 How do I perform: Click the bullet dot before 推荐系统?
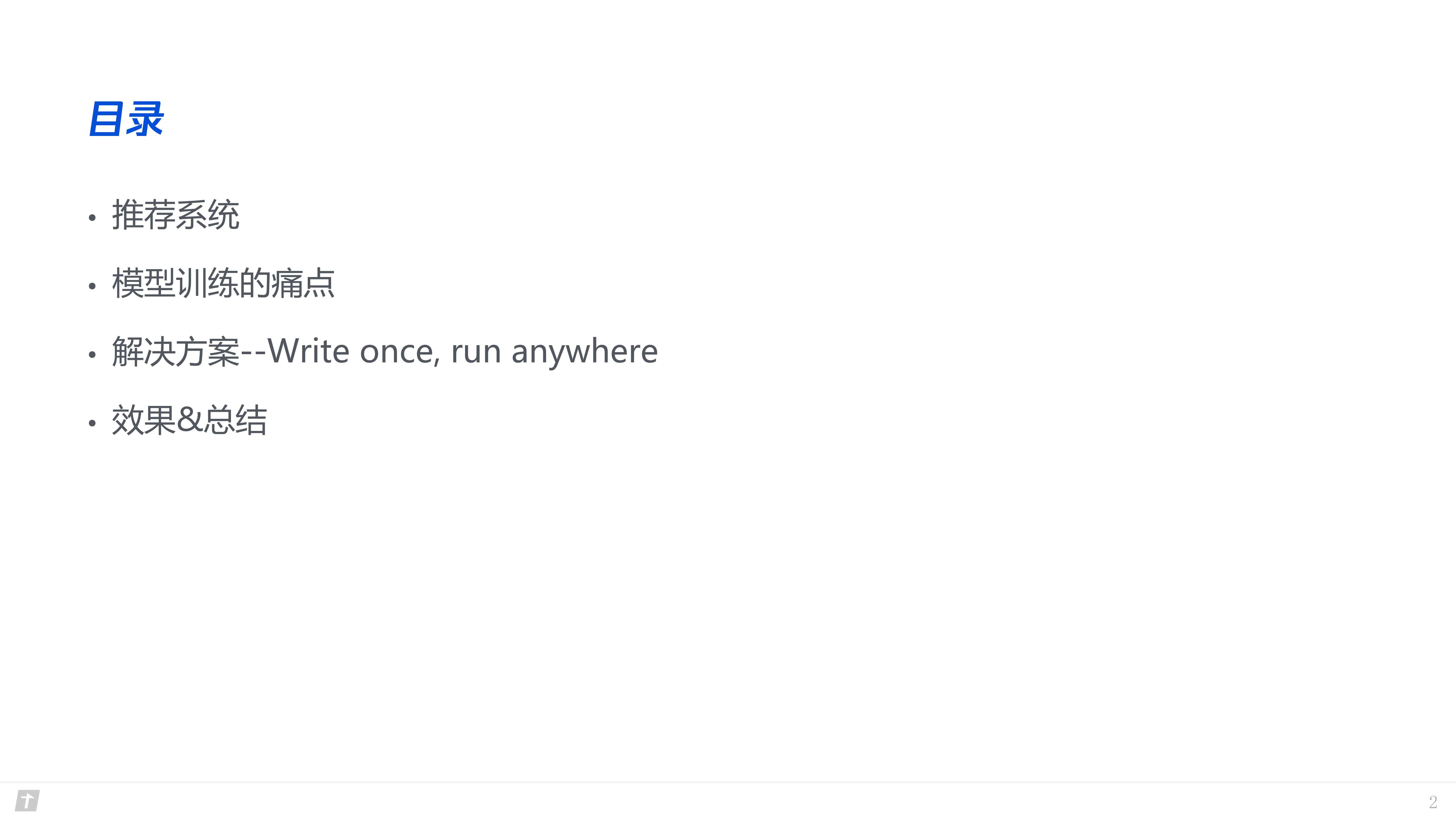pyautogui.click(x=92, y=218)
